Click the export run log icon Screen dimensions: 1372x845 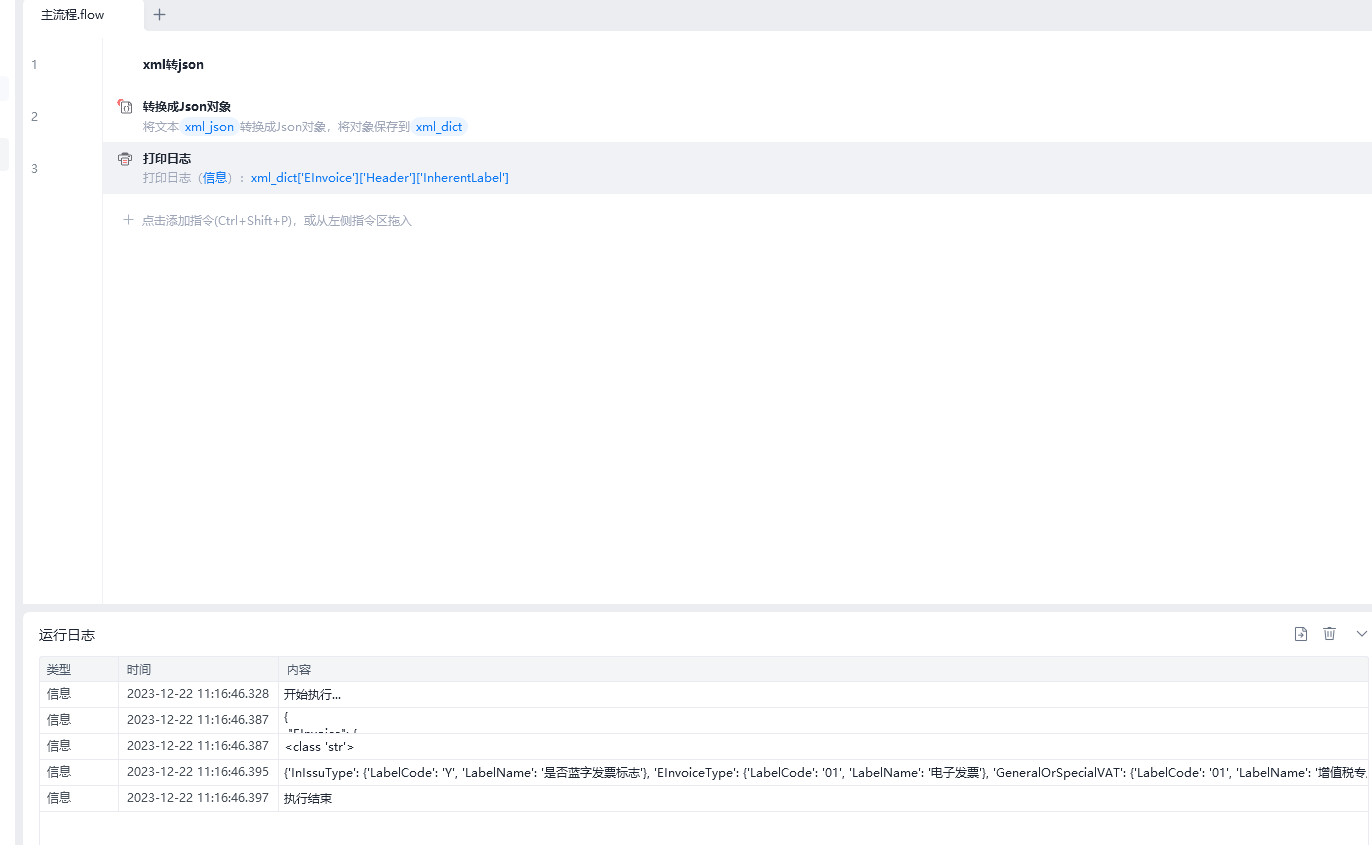(1300, 634)
